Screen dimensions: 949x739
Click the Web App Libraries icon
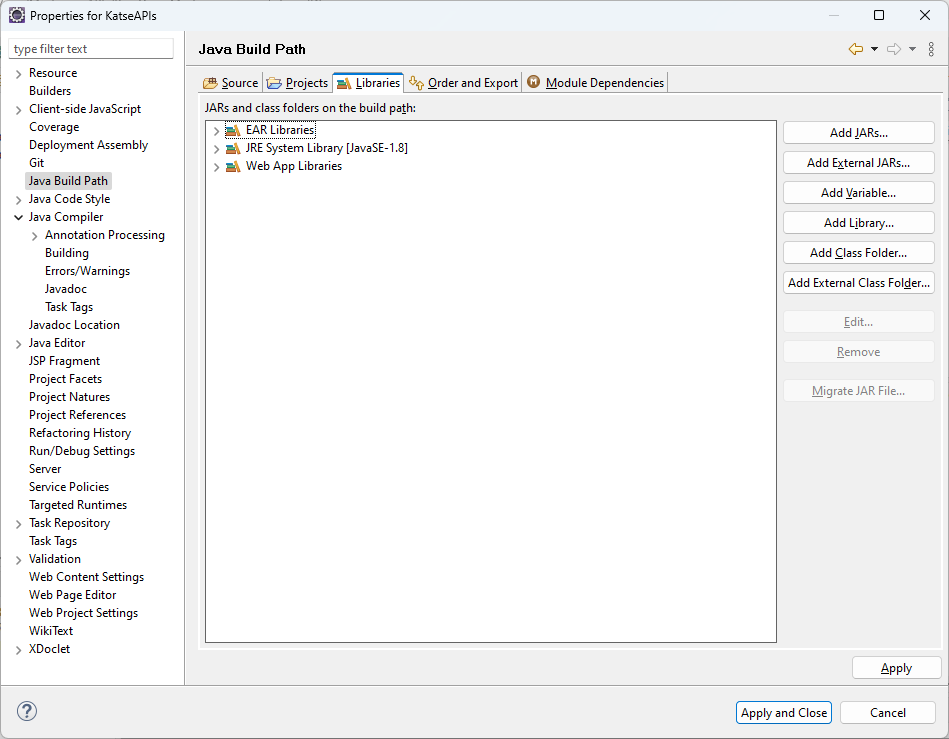[x=233, y=166]
